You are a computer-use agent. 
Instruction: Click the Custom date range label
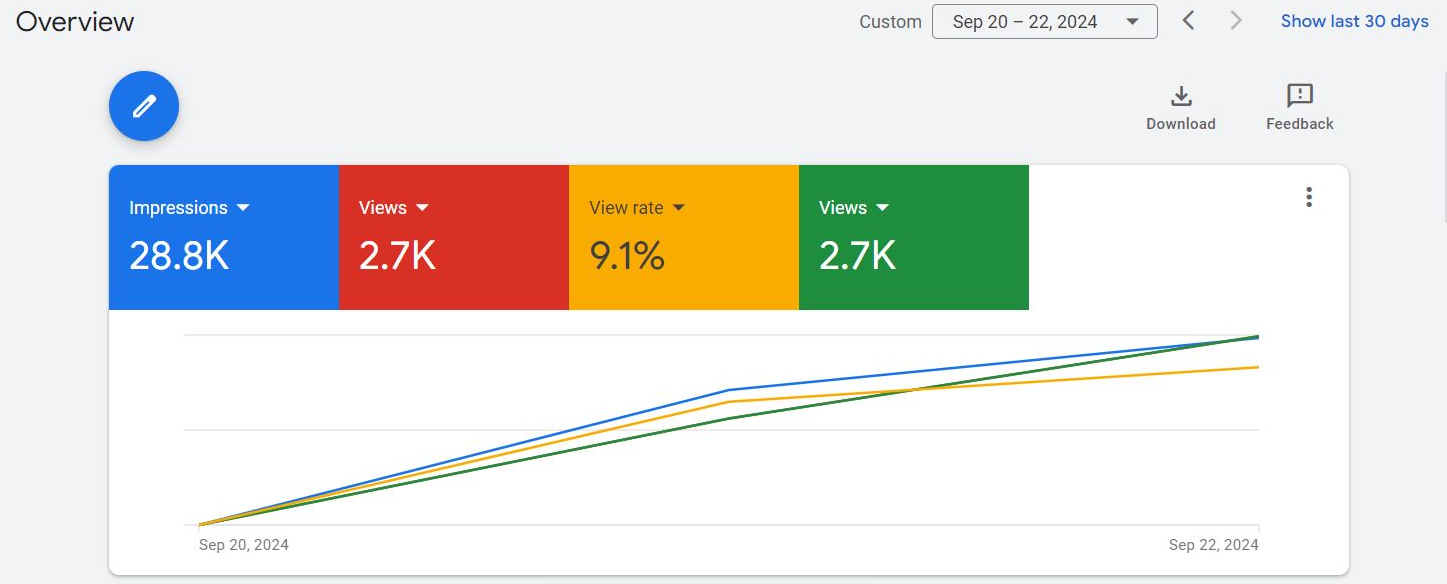point(890,22)
